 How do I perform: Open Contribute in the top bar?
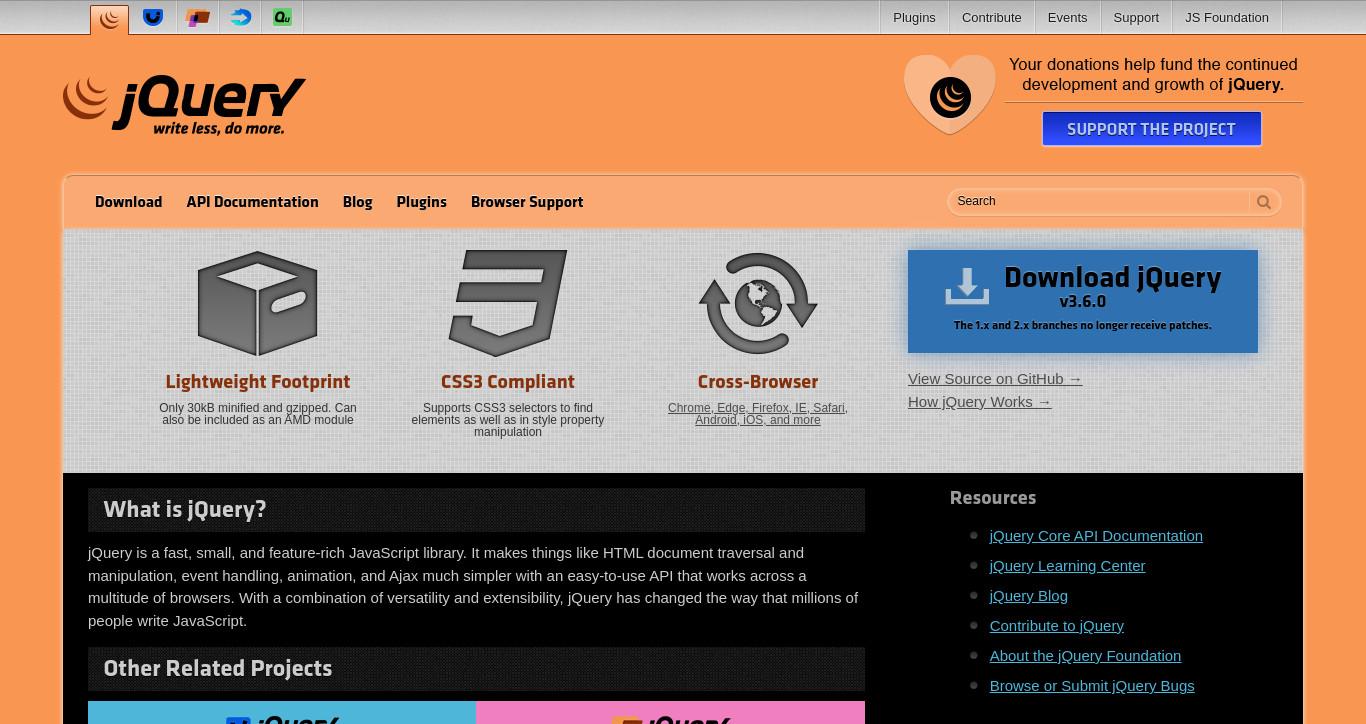992,17
